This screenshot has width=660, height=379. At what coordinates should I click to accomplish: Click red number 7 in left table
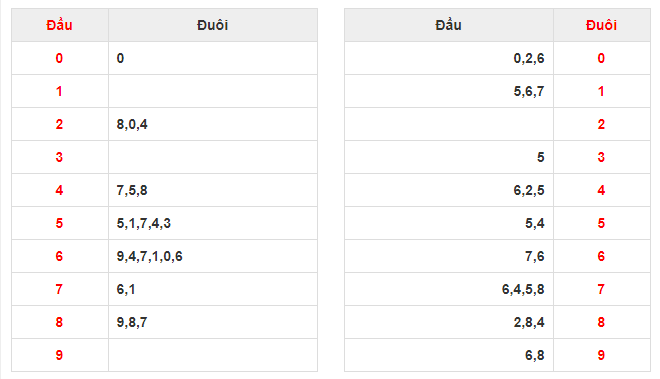[x=59, y=289]
